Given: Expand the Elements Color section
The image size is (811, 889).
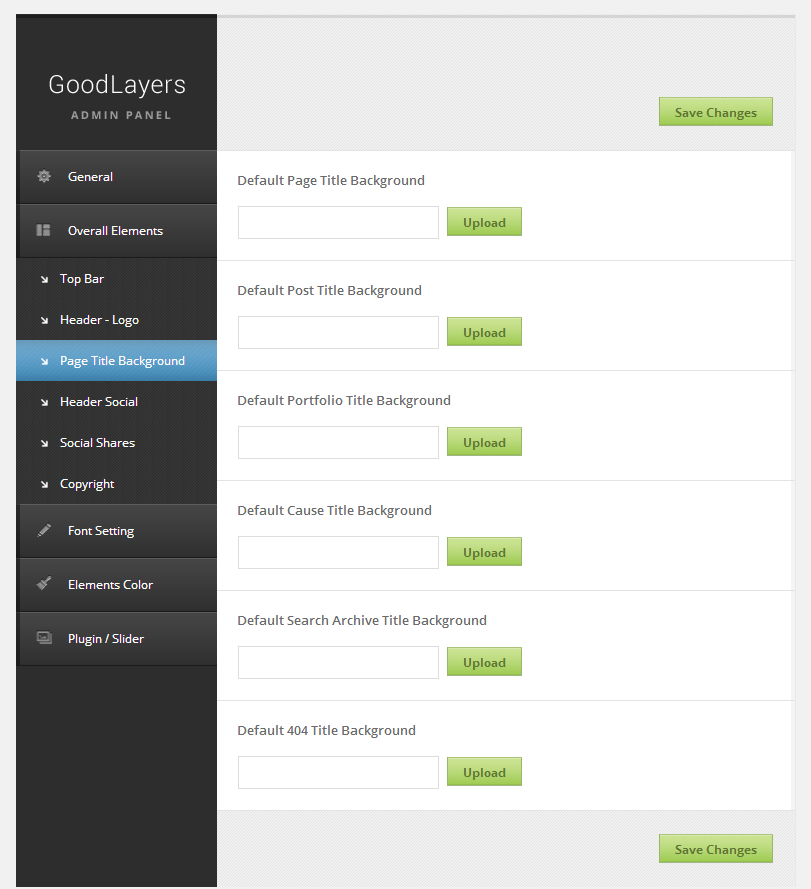Looking at the screenshot, I should [x=110, y=585].
